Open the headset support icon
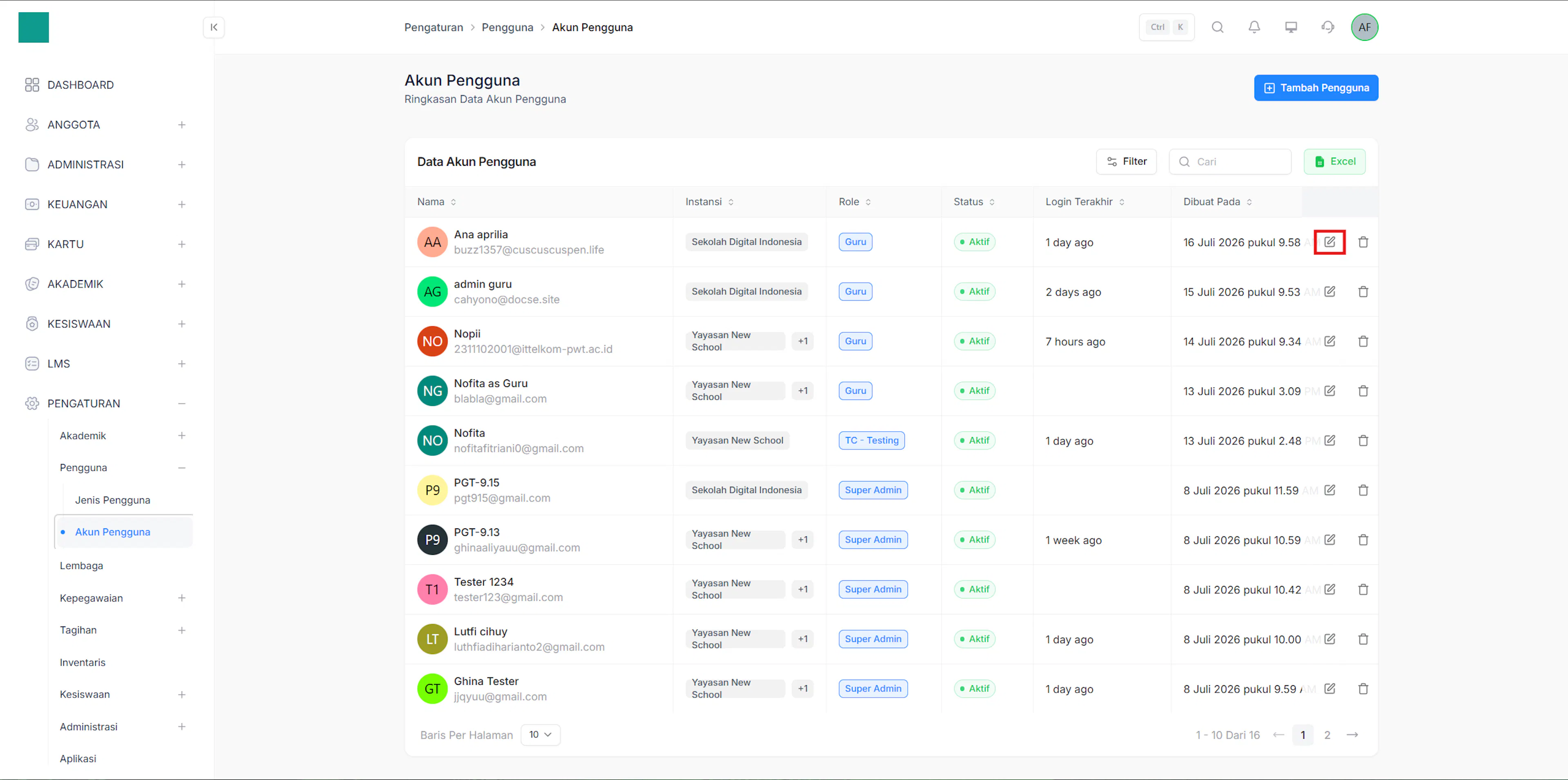 (x=1327, y=27)
